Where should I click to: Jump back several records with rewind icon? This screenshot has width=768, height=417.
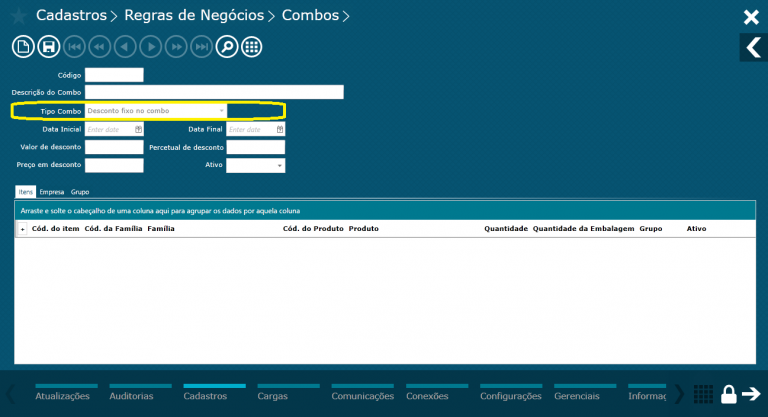(x=99, y=47)
